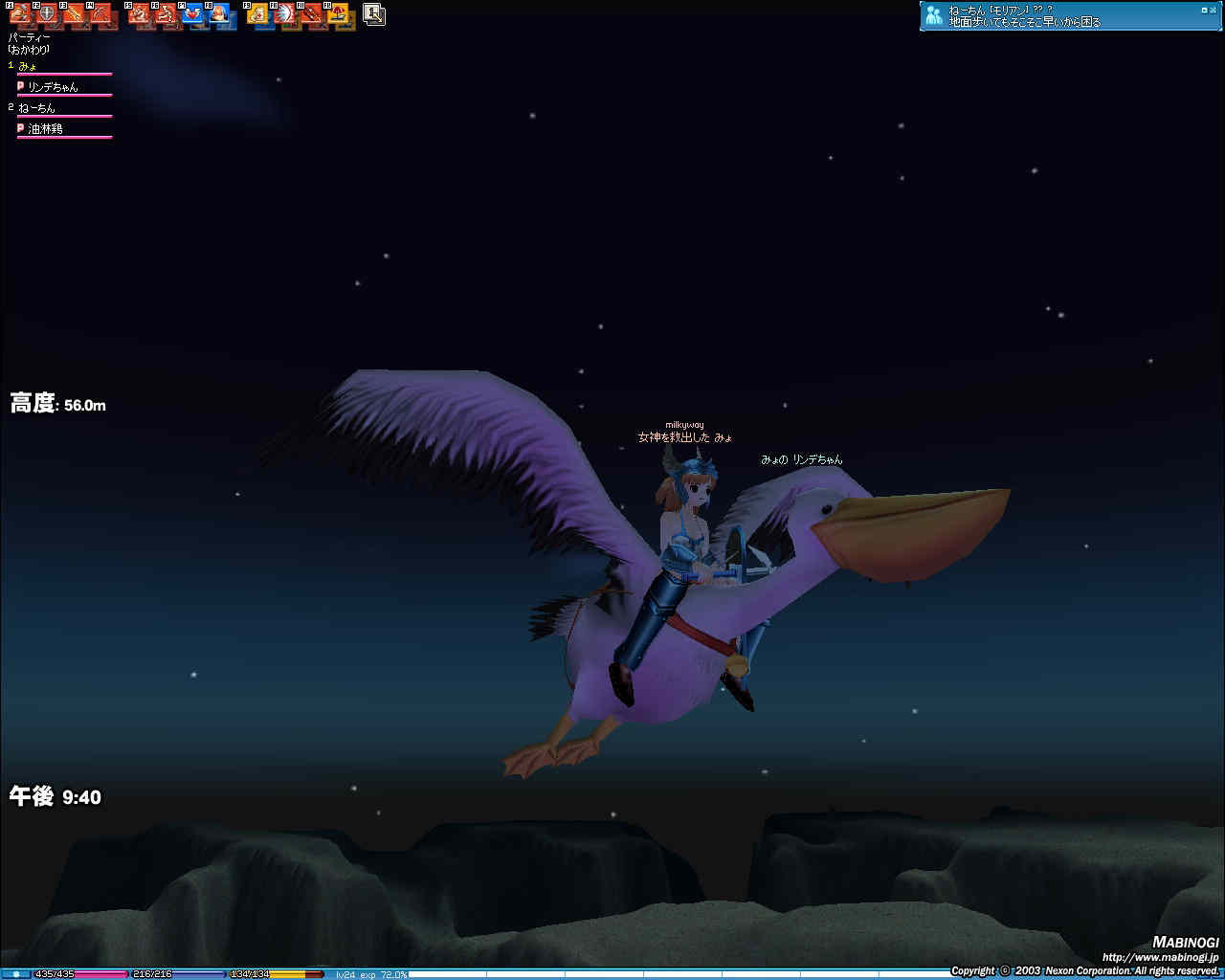Click the F8 character portrait skill icon
Screen dimensions: 1225x980
tap(220, 15)
